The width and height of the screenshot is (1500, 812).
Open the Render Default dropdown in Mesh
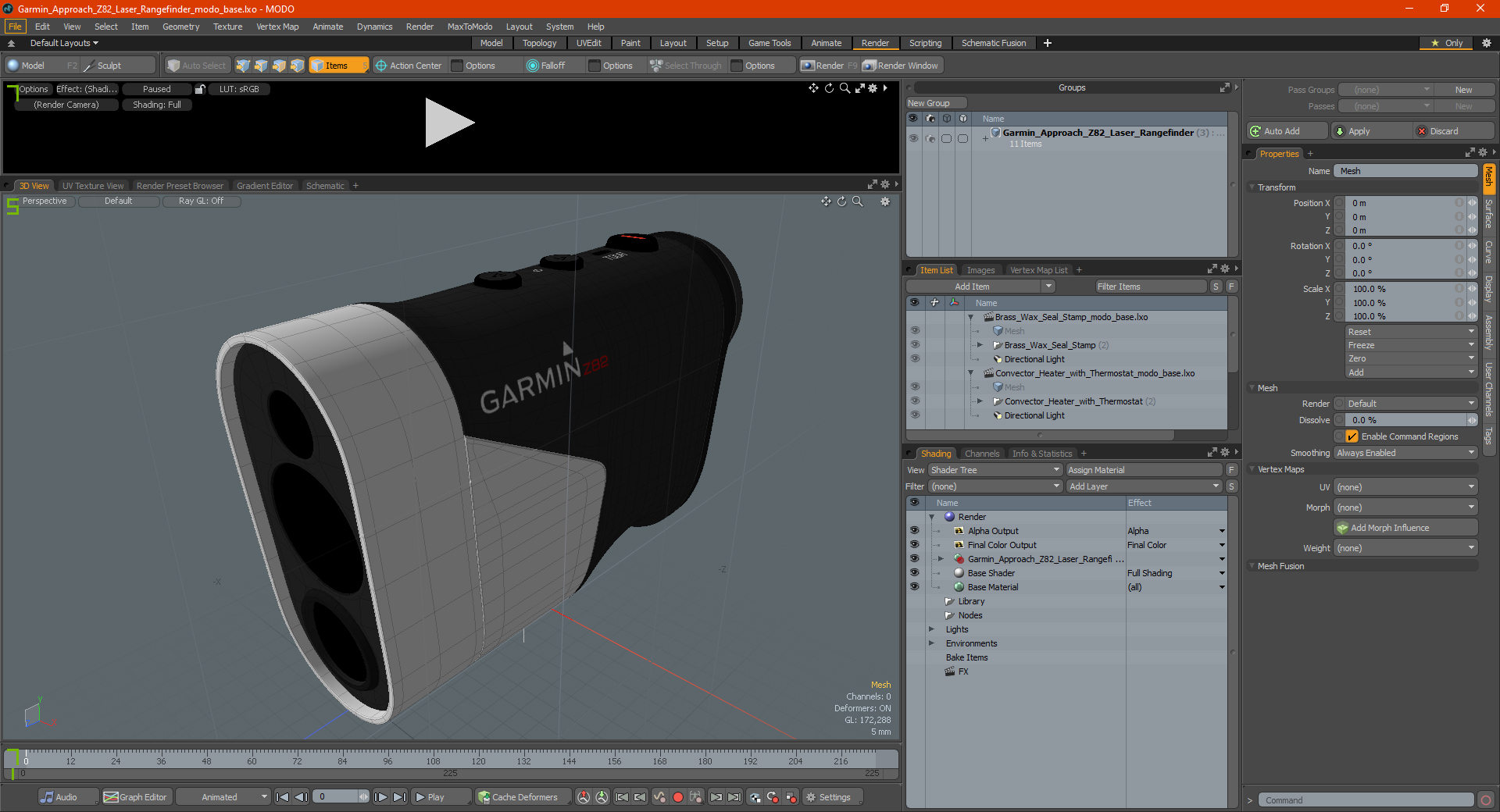click(x=1405, y=404)
